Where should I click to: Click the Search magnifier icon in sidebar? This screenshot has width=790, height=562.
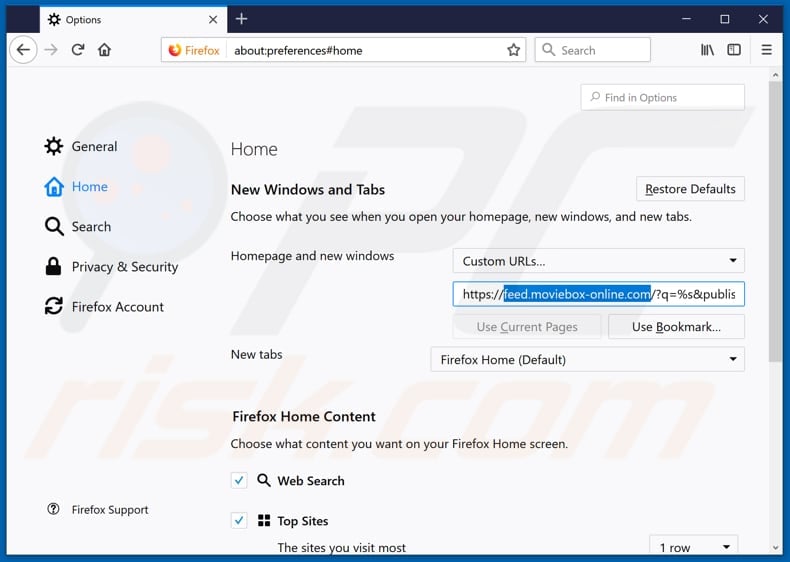tap(53, 226)
